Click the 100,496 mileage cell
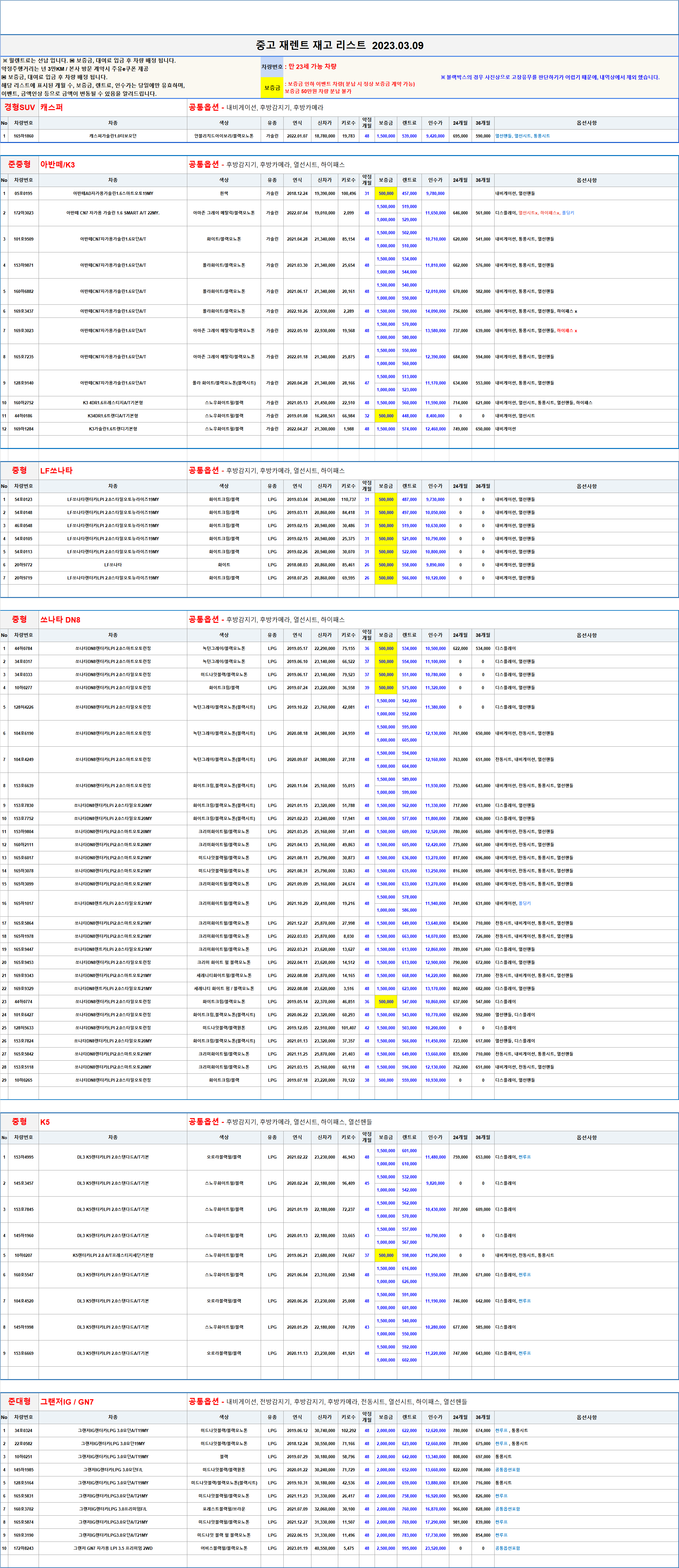679x1568 pixels. point(349,194)
